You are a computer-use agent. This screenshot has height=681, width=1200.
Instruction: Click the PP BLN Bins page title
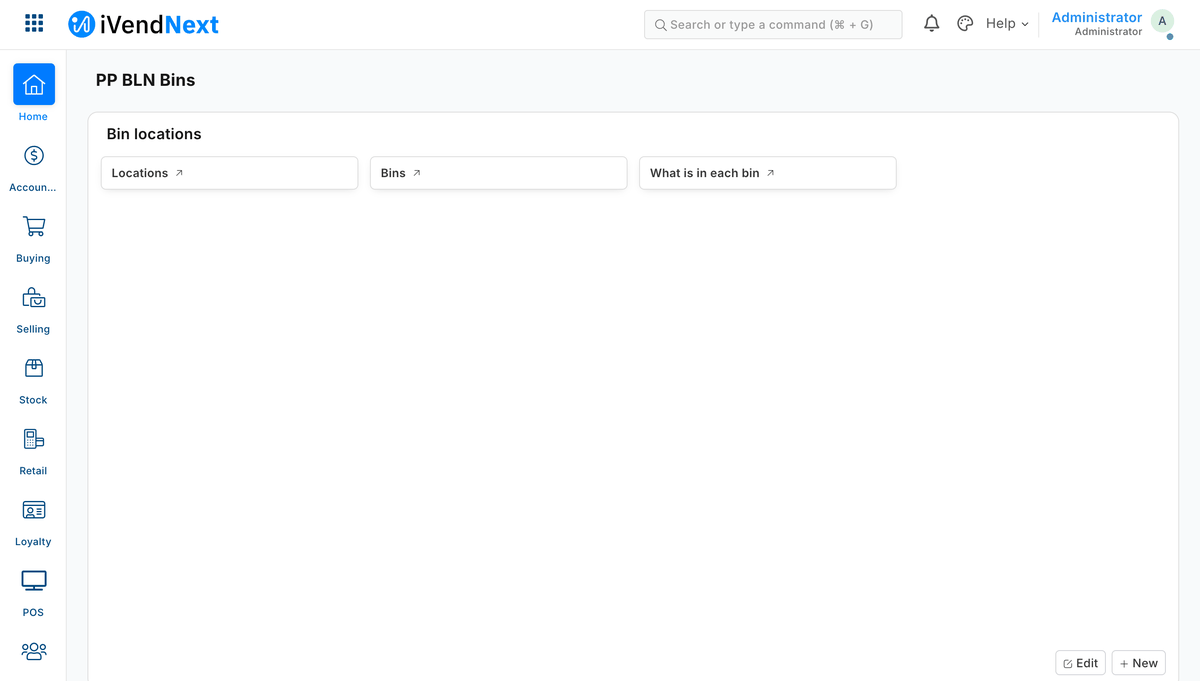[146, 80]
